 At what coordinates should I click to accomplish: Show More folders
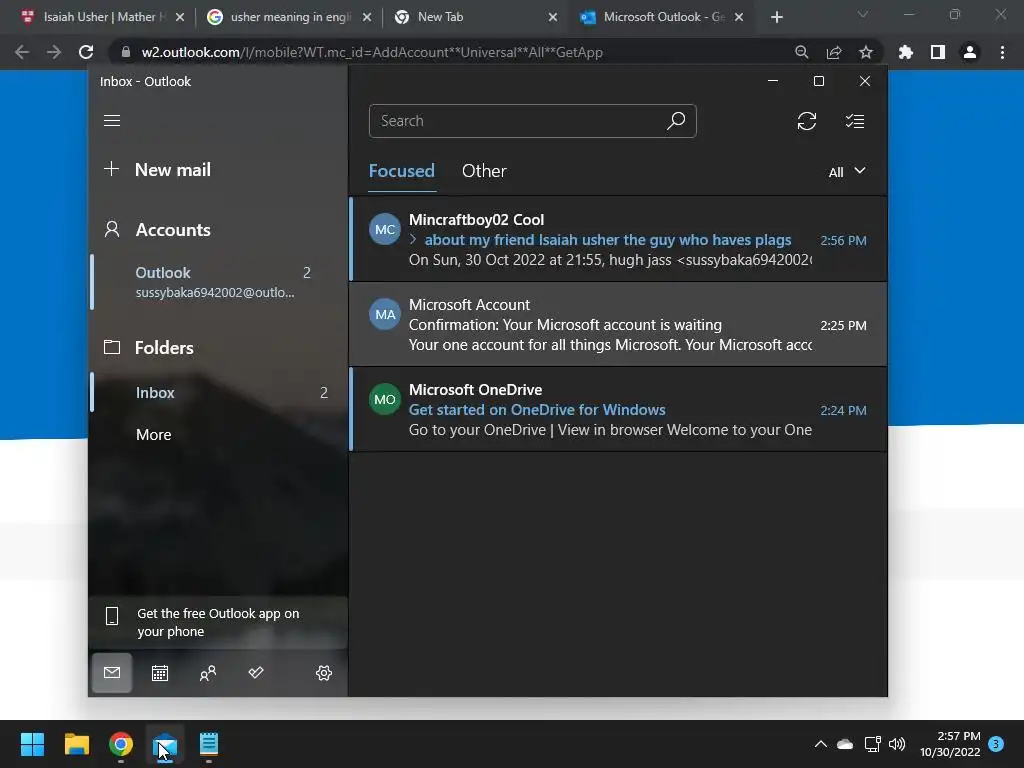pyautogui.click(x=153, y=435)
